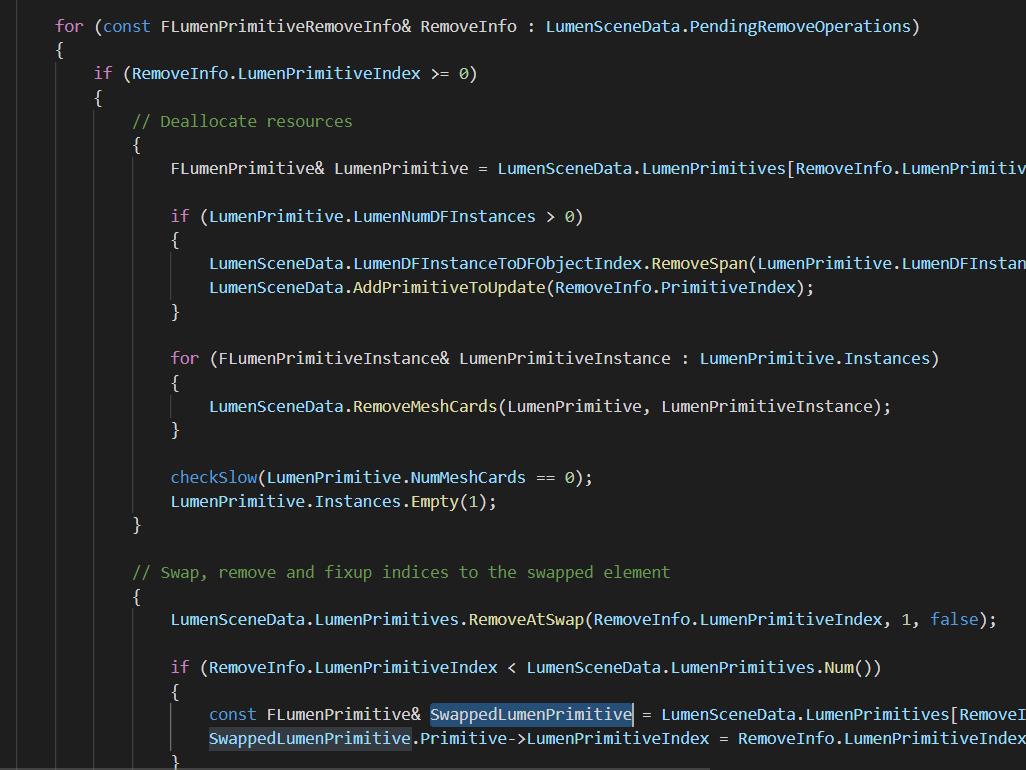Screen dimensions: 1026x770
Task: Click the FLumenPrimitiveRemoveInfo& type name
Action: click(x=286, y=27)
